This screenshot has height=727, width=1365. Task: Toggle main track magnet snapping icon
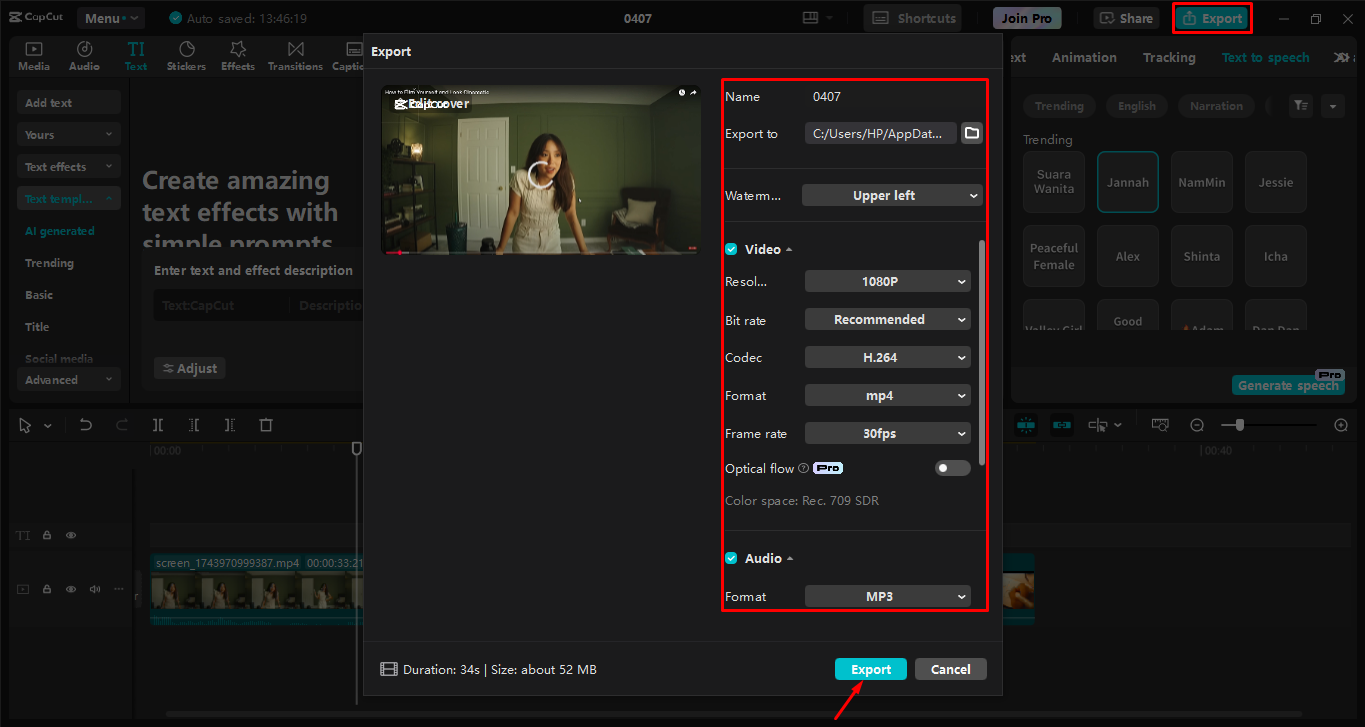[x=1026, y=425]
